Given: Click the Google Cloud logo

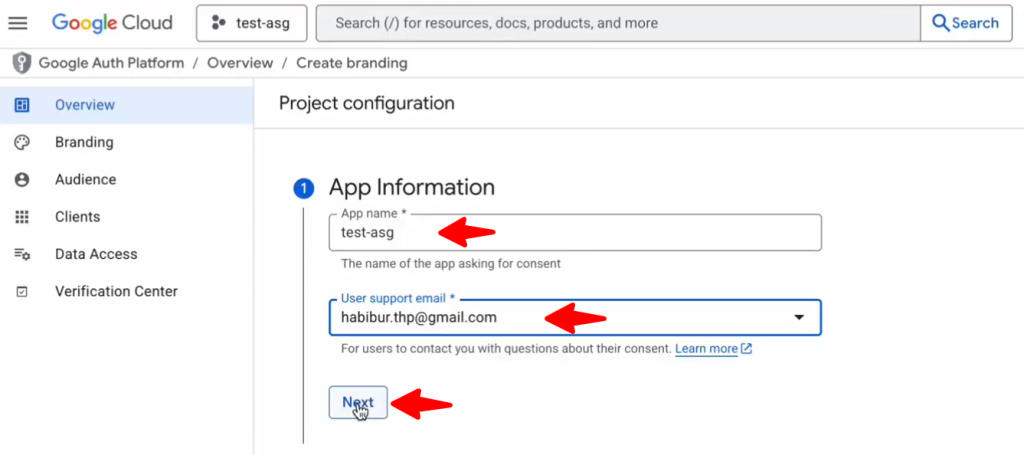Looking at the screenshot, I should tap(112, 23).
